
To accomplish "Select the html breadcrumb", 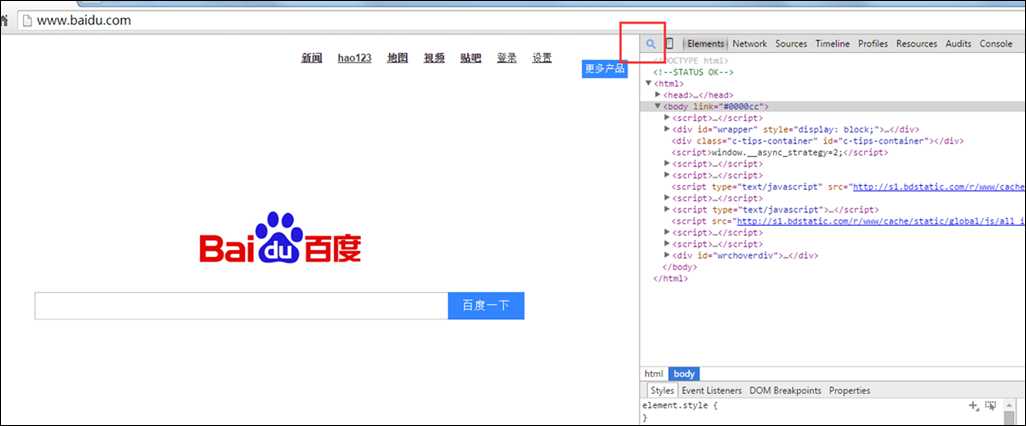I will tap(654, 374).
